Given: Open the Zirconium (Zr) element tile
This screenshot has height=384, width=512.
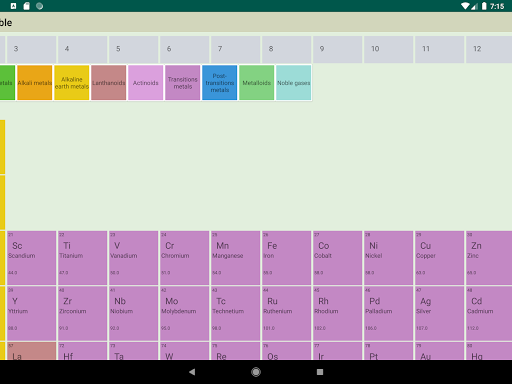Looking at the screenshot, I should click(83, 313).
